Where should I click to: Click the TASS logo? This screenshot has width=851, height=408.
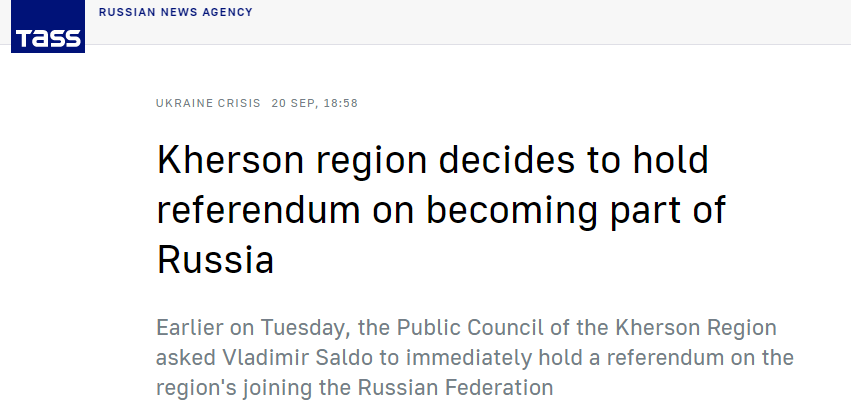48,27
